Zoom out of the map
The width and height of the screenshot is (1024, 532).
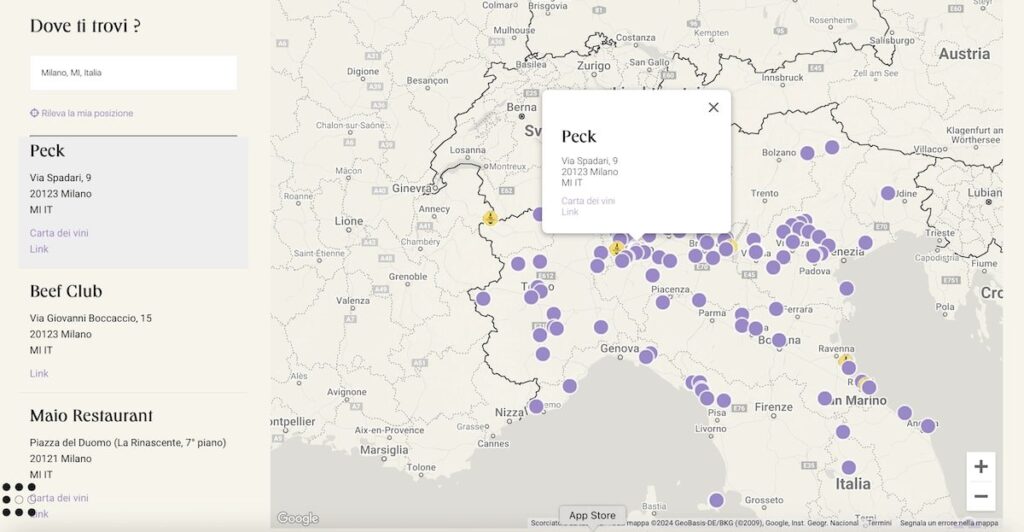click(x=981, y=496)
